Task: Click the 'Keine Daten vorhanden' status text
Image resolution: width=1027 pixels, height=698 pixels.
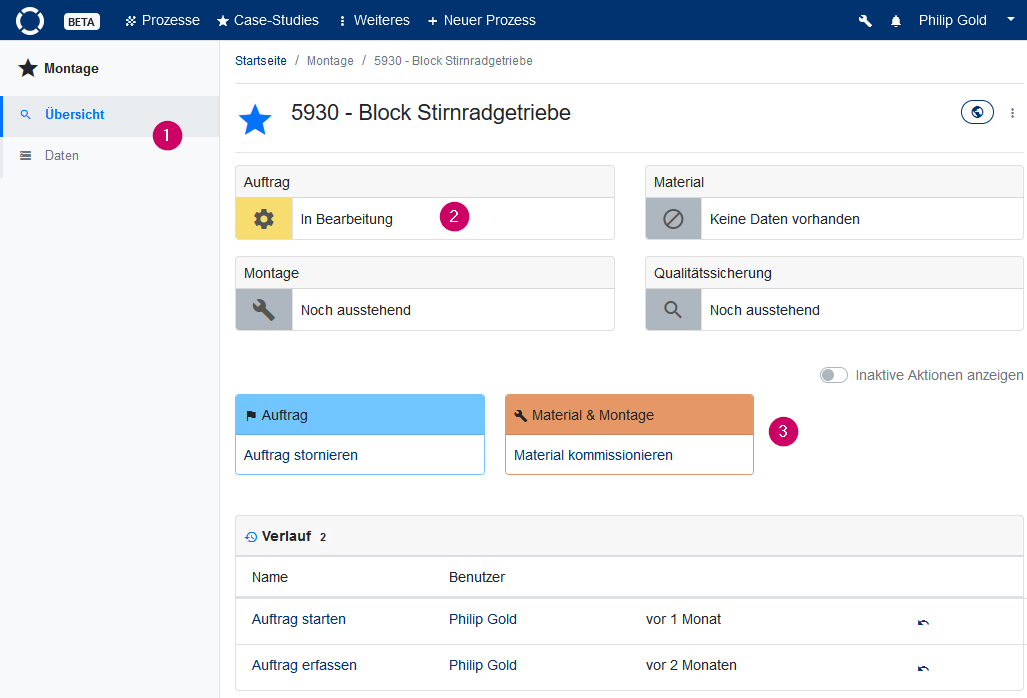Action: pyautogui.click(x=785, y=219)
